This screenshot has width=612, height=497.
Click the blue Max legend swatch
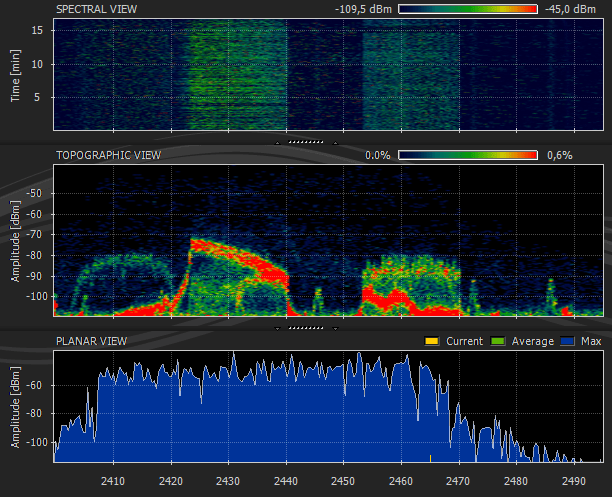pyautogui.click(x=568, y=342)
